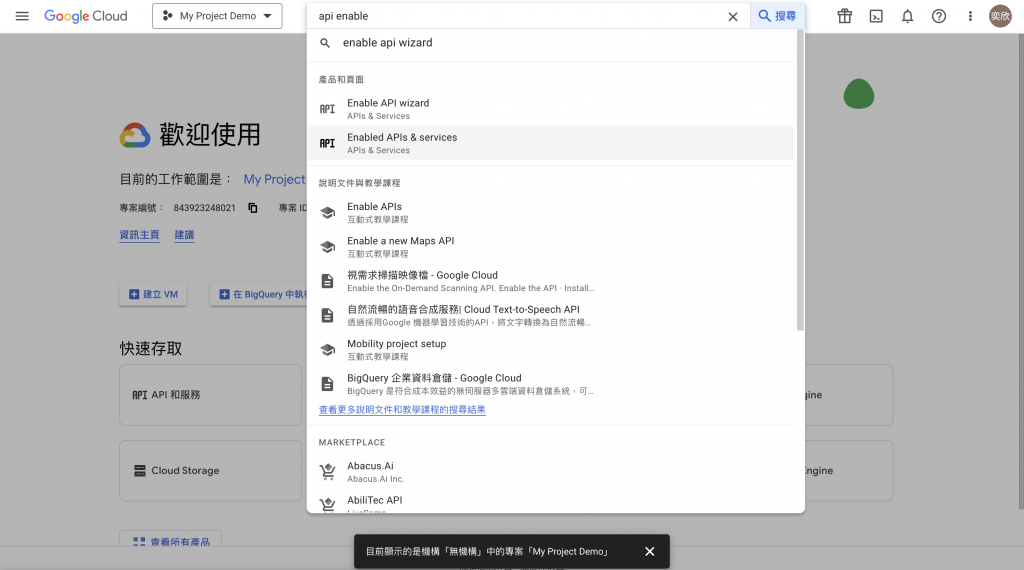Open Enabled APIs & services result
1024x570 pixels.
coord(550,143)
